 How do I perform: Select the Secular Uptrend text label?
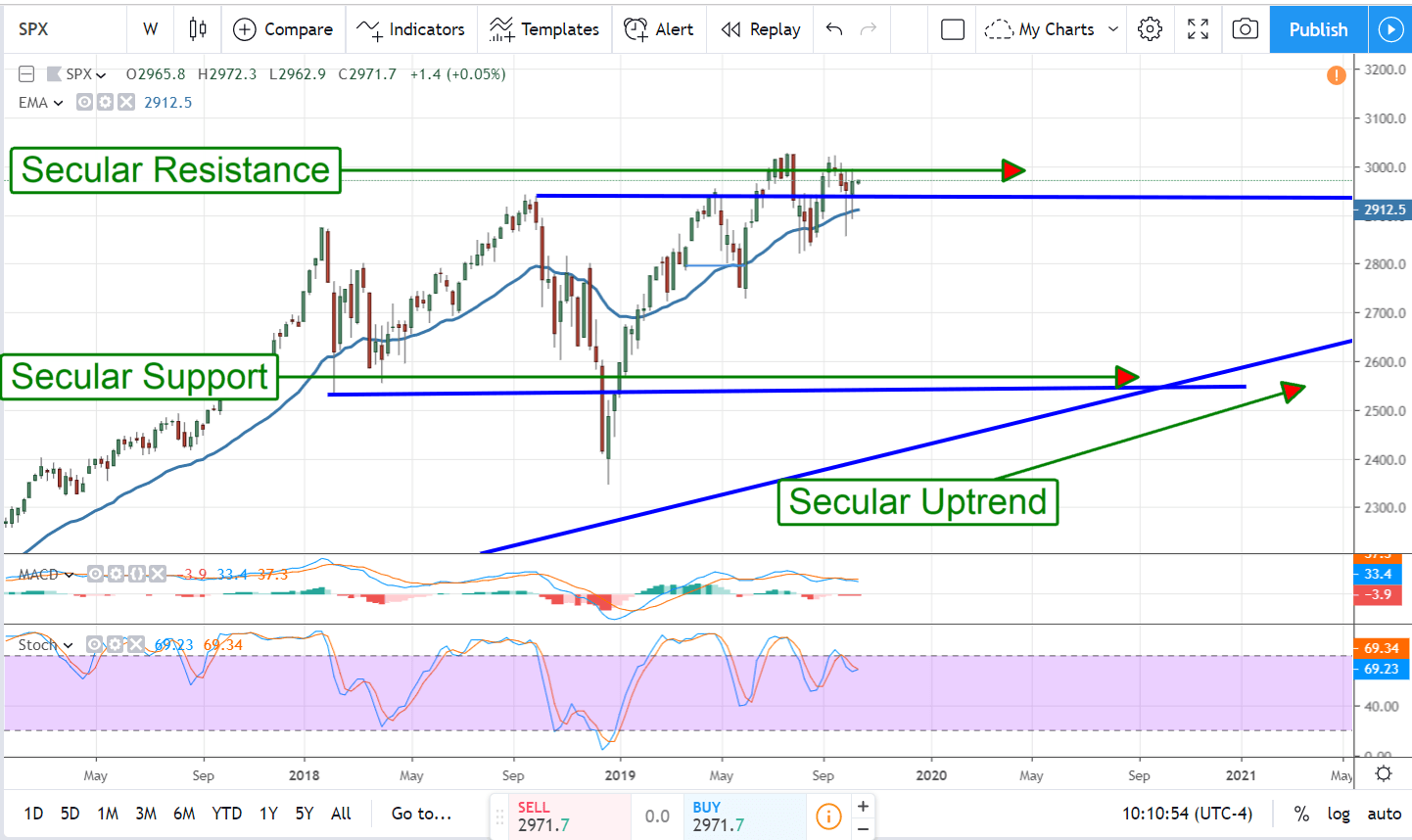918,501
